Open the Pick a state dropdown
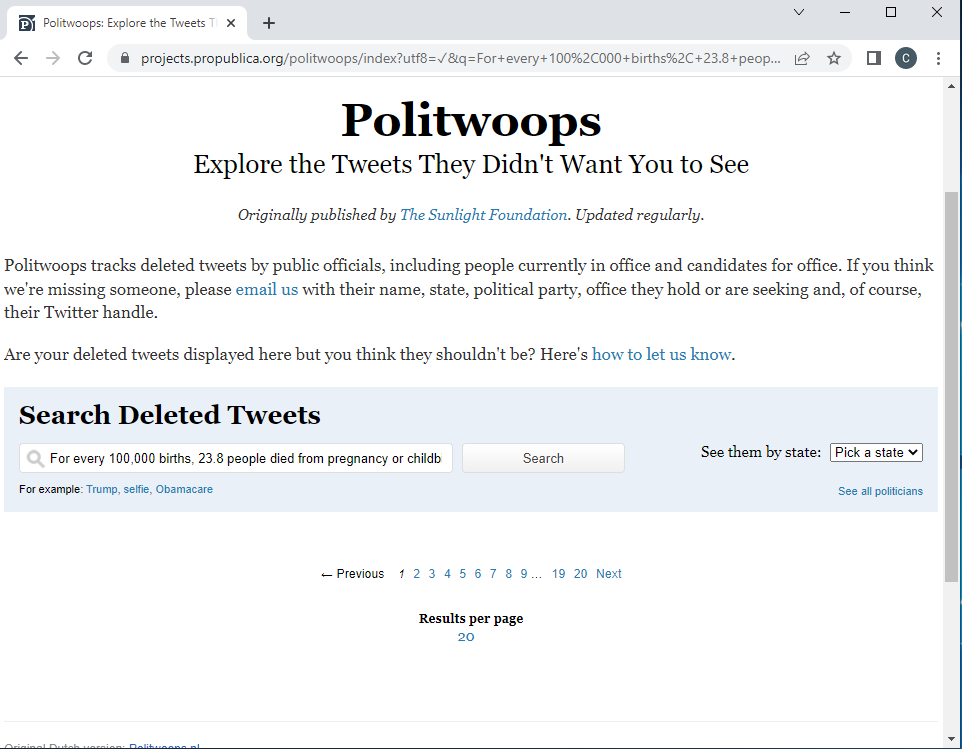The image size is (962, 749). pos(876,452)
